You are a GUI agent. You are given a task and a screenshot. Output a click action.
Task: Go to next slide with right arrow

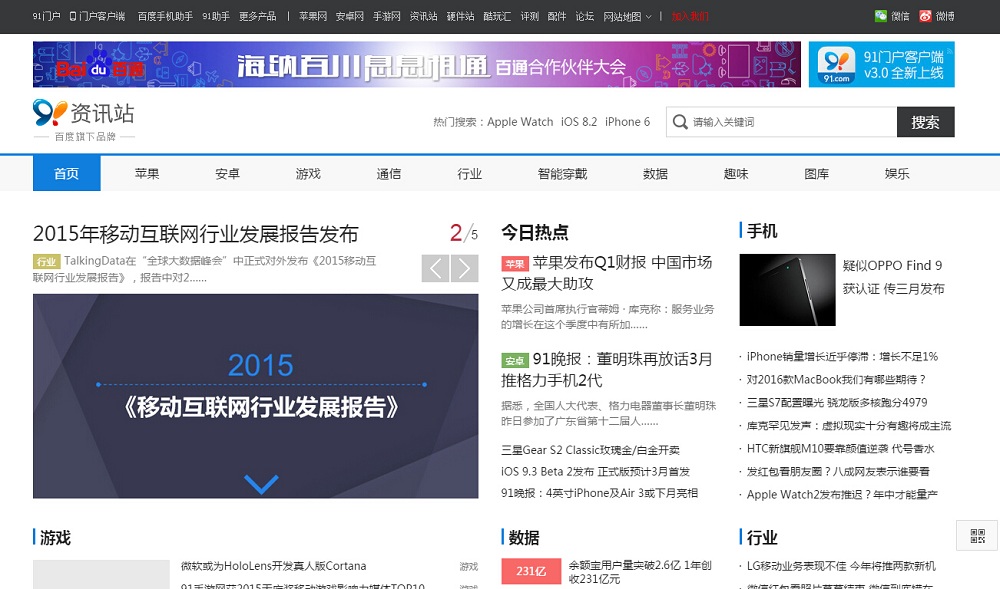[x=465, y=268]
